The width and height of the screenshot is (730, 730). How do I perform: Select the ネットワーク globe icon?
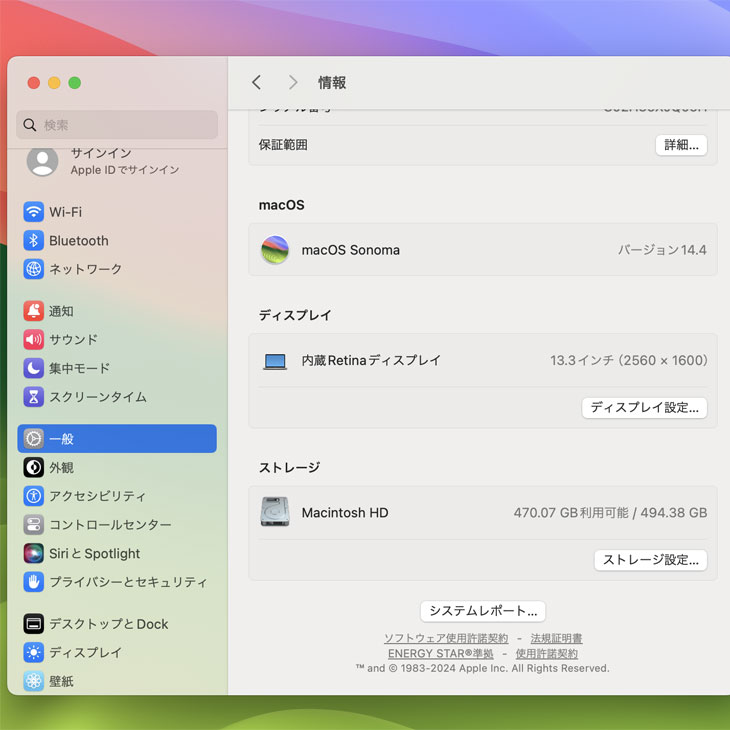click(34, 269)
